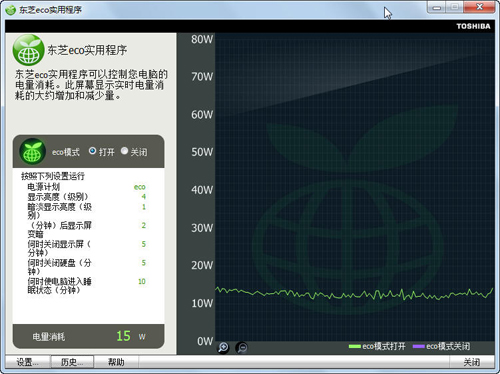Click the large green eco globe logo
This screenshot has width=500, height=374.
tap(28, 50)
